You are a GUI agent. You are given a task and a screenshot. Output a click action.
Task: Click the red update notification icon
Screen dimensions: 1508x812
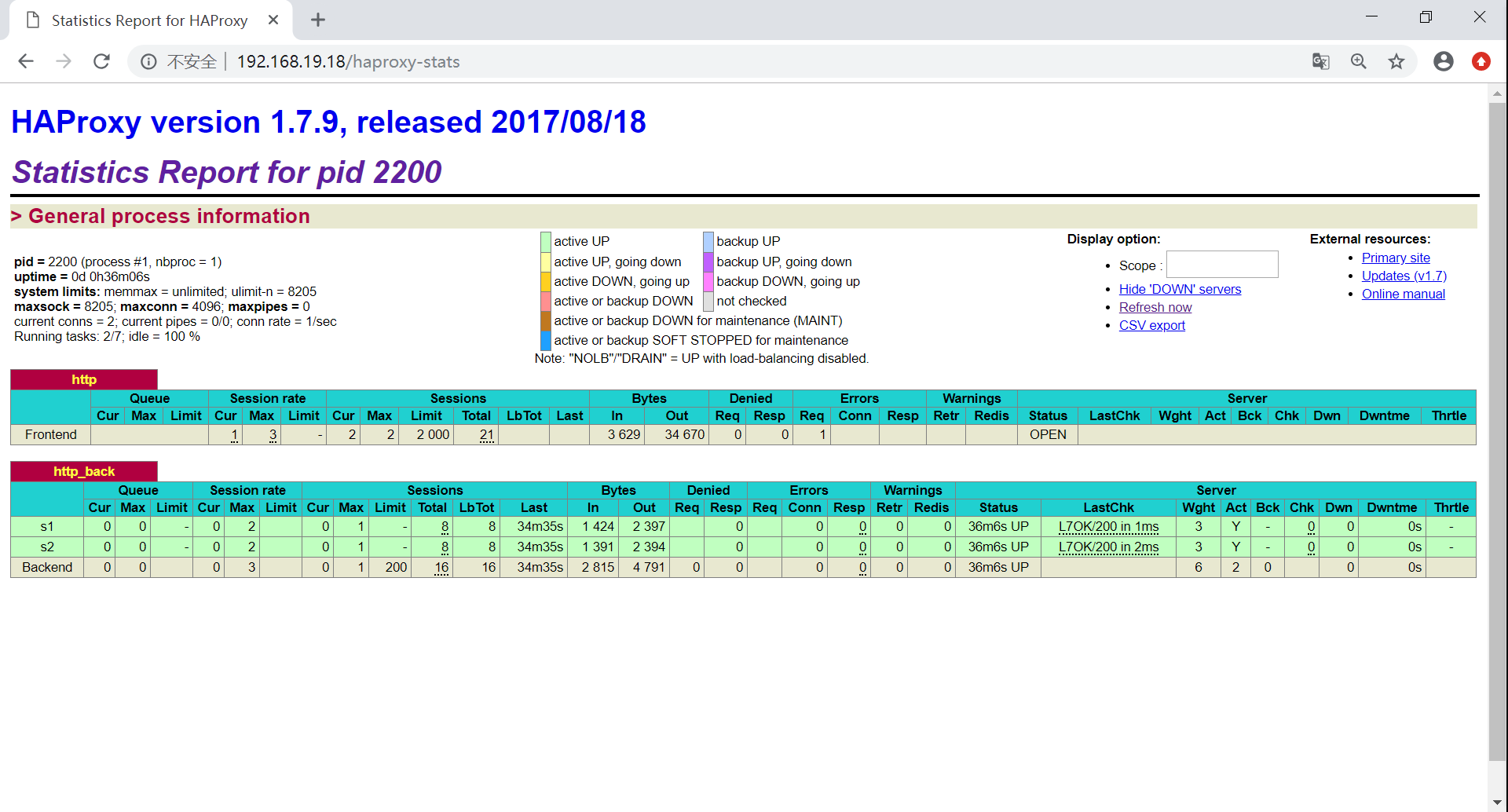1481,61
